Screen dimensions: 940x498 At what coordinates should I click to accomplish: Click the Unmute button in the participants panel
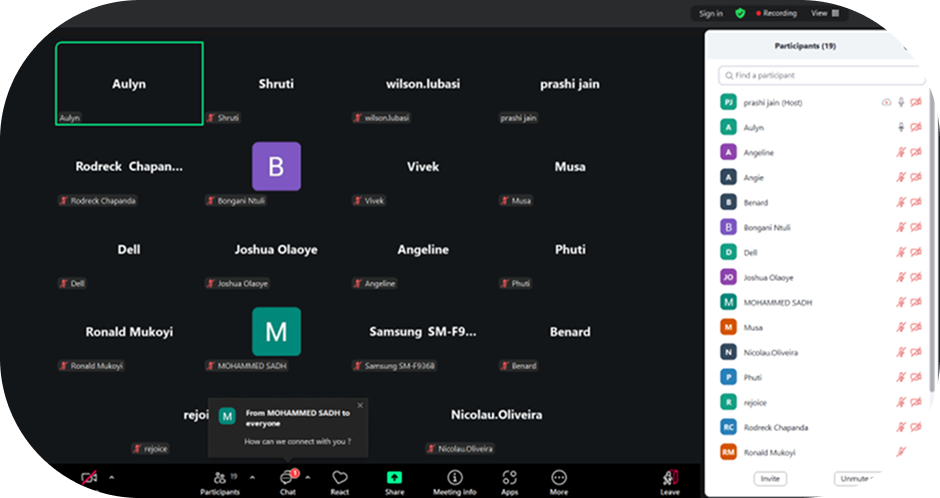click(857, 479)
